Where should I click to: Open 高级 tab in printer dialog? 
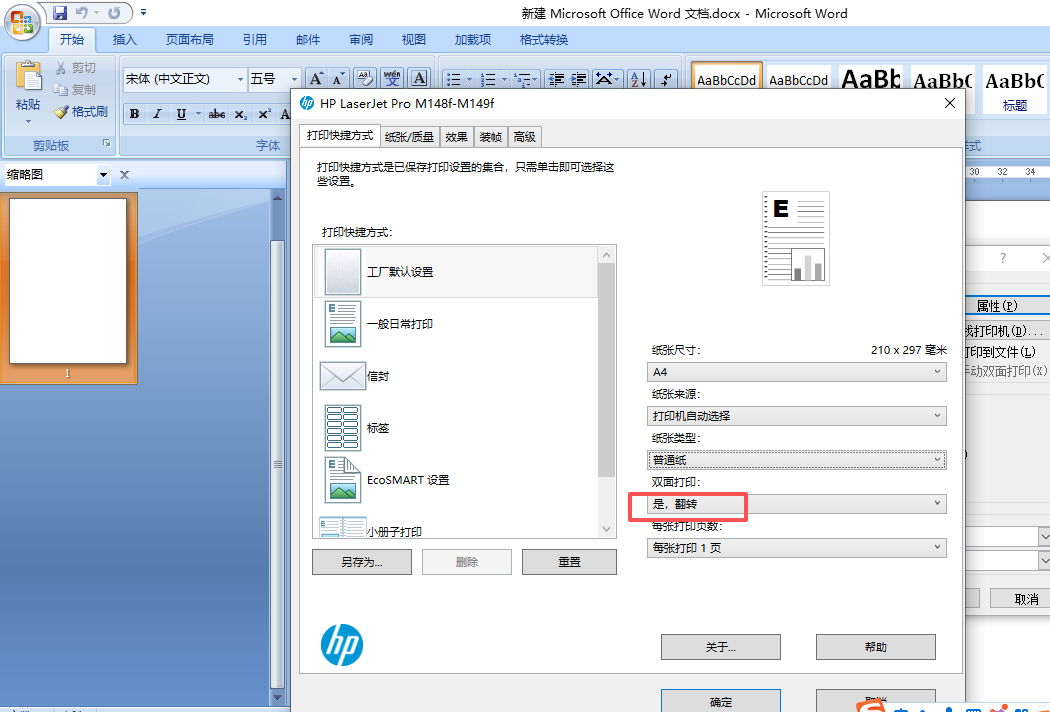coord(524,137)
